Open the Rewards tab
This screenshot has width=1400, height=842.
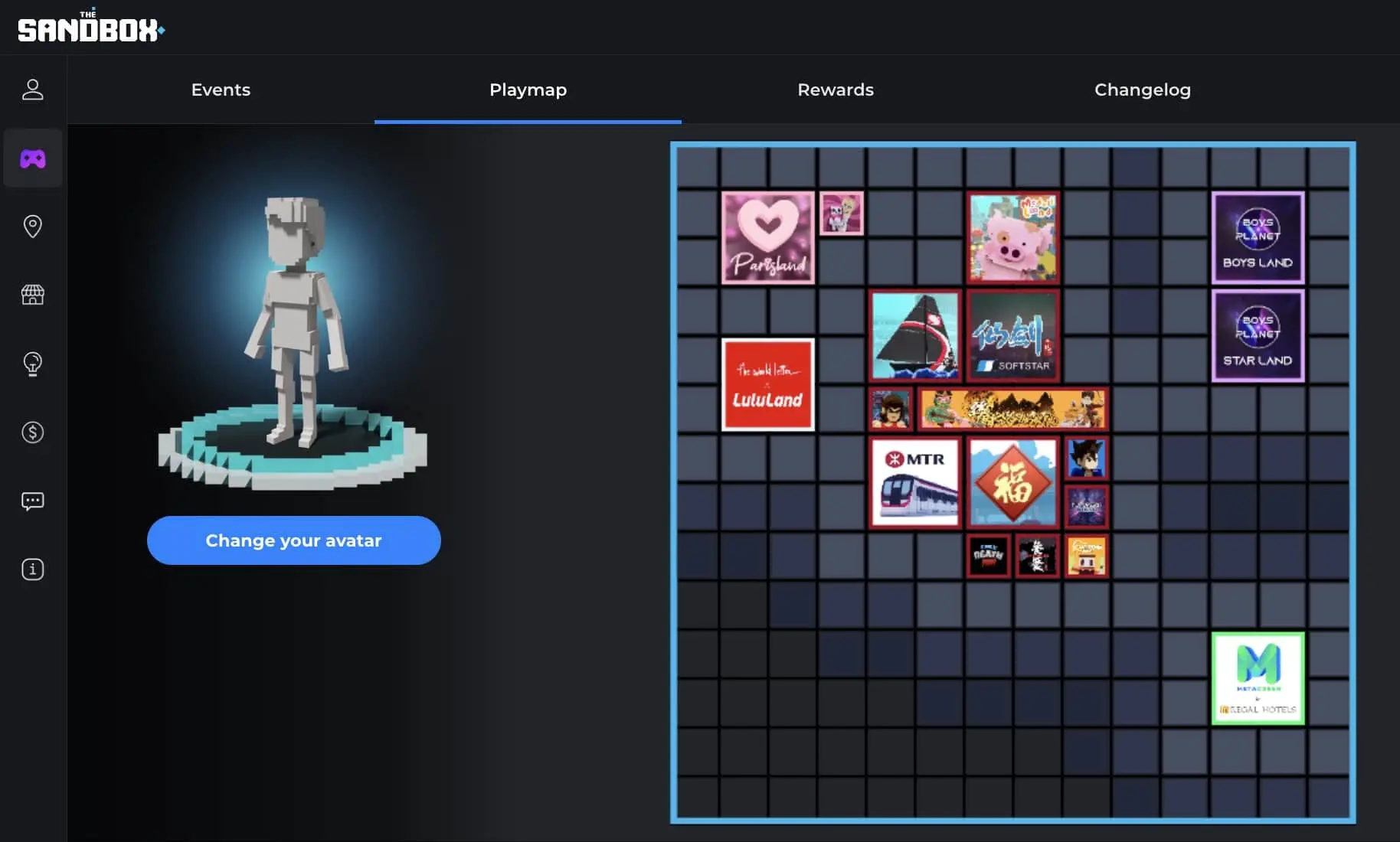[836, 90]
